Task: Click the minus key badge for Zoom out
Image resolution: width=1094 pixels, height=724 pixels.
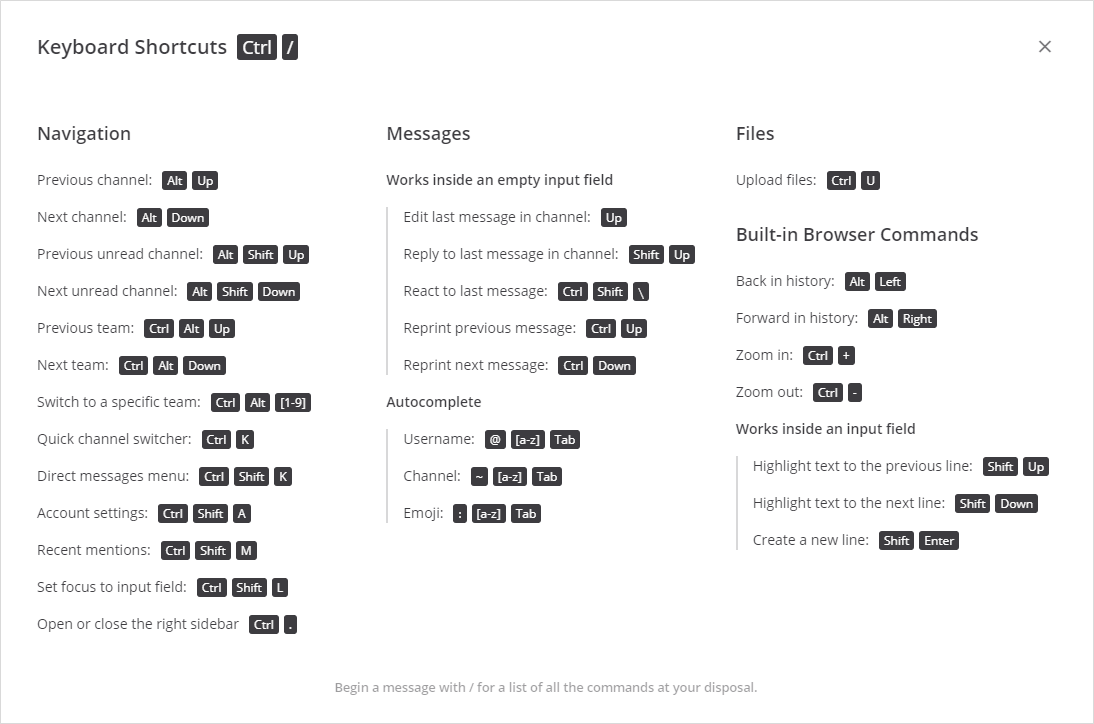Action: (855, 393)
